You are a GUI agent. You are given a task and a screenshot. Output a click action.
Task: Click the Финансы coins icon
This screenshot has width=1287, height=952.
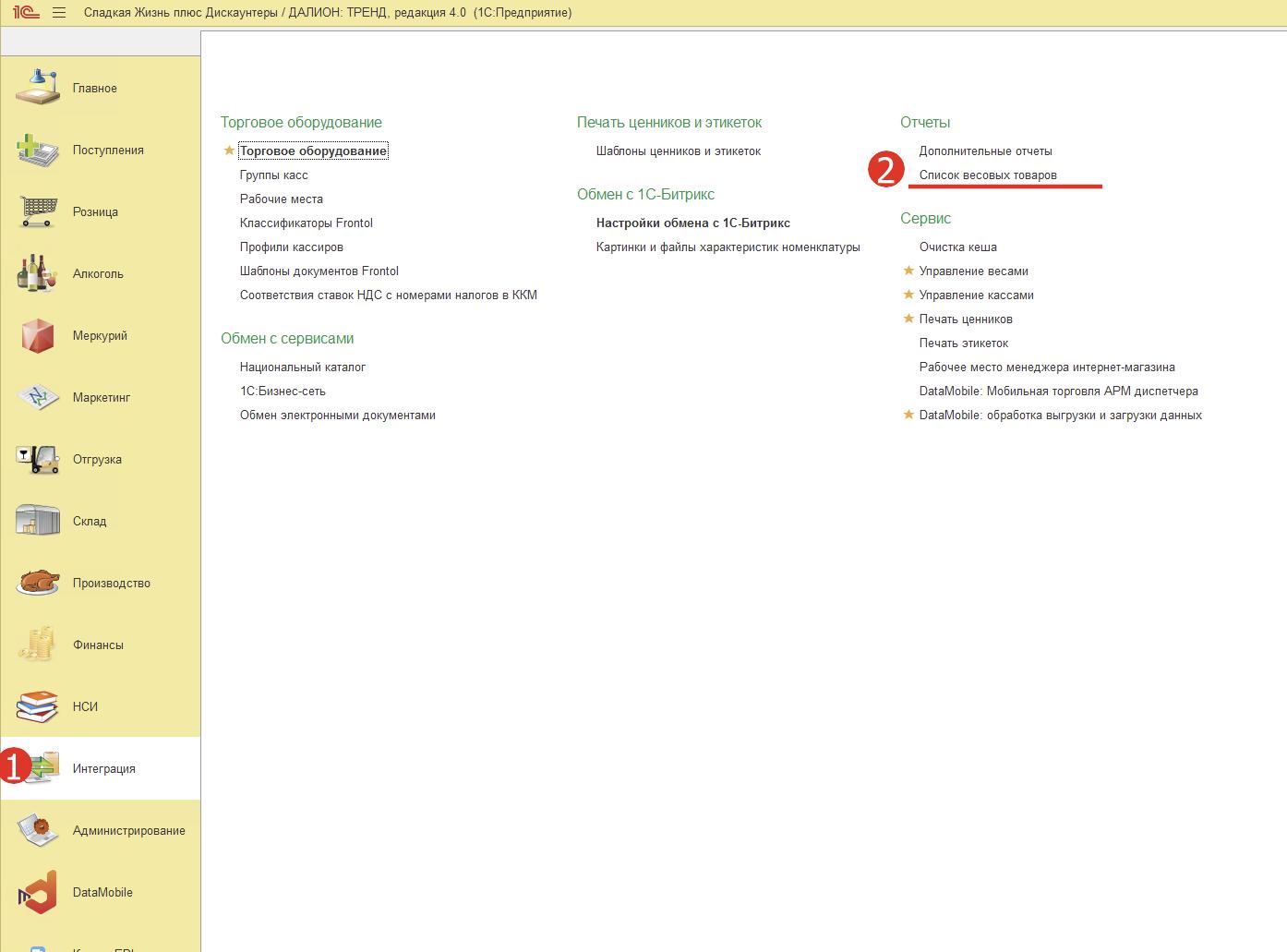coord(38,645)
